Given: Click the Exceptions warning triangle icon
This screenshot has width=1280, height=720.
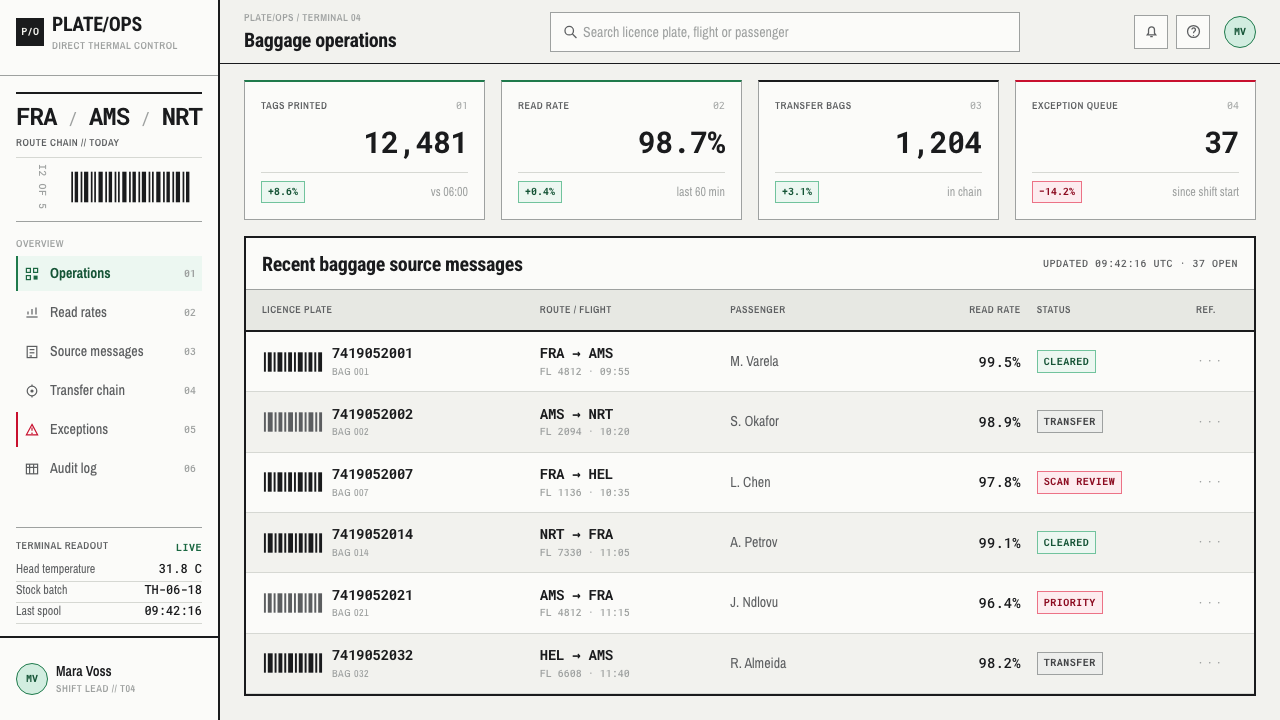Looking at the screenshot, I should click(x=32, y=430).
